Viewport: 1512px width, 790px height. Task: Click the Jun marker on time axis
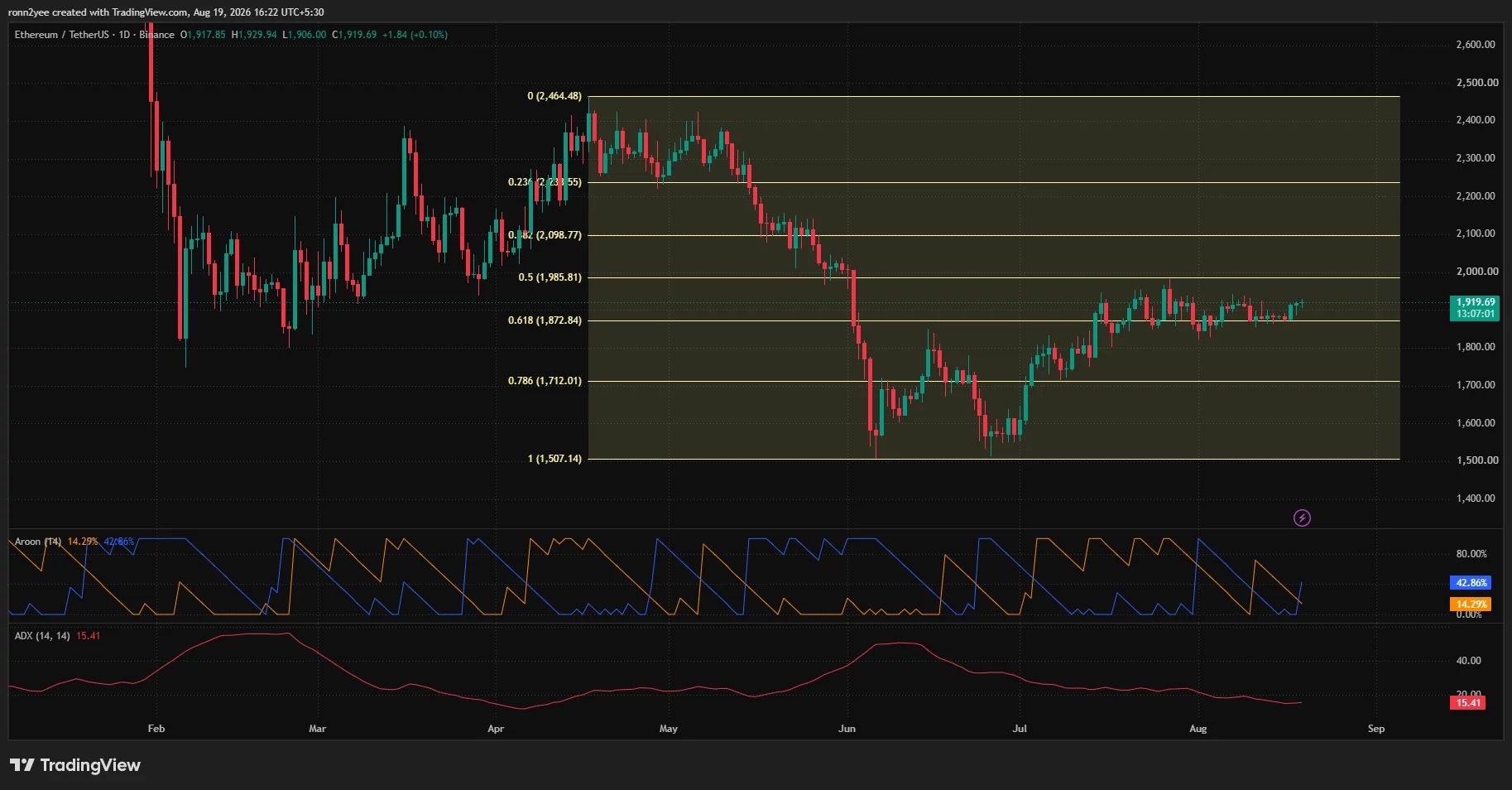coord(847,729)
